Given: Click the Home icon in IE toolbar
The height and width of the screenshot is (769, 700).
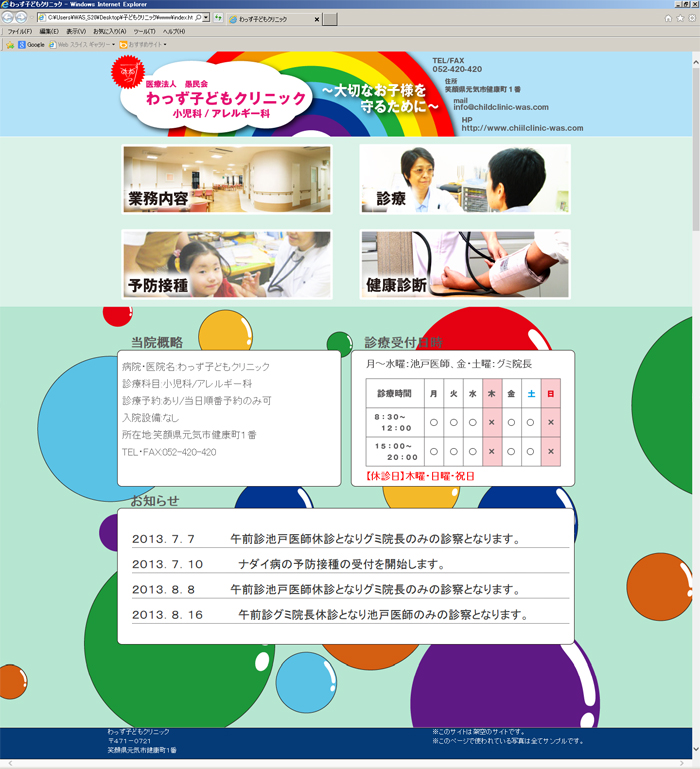Looking at the screenshot, I should (668, 18).
